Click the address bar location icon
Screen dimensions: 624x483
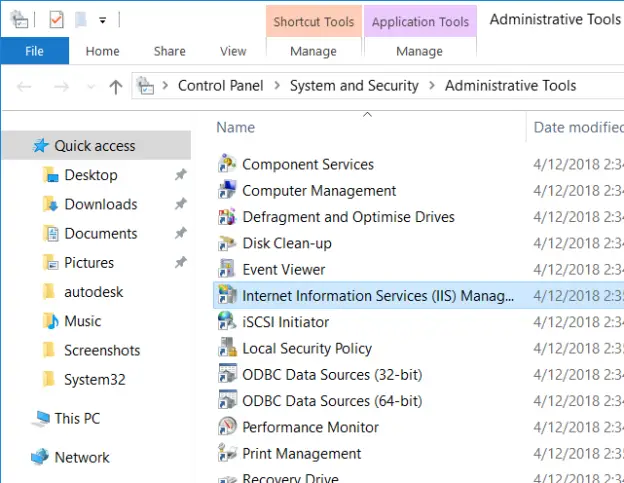[145, 86]
